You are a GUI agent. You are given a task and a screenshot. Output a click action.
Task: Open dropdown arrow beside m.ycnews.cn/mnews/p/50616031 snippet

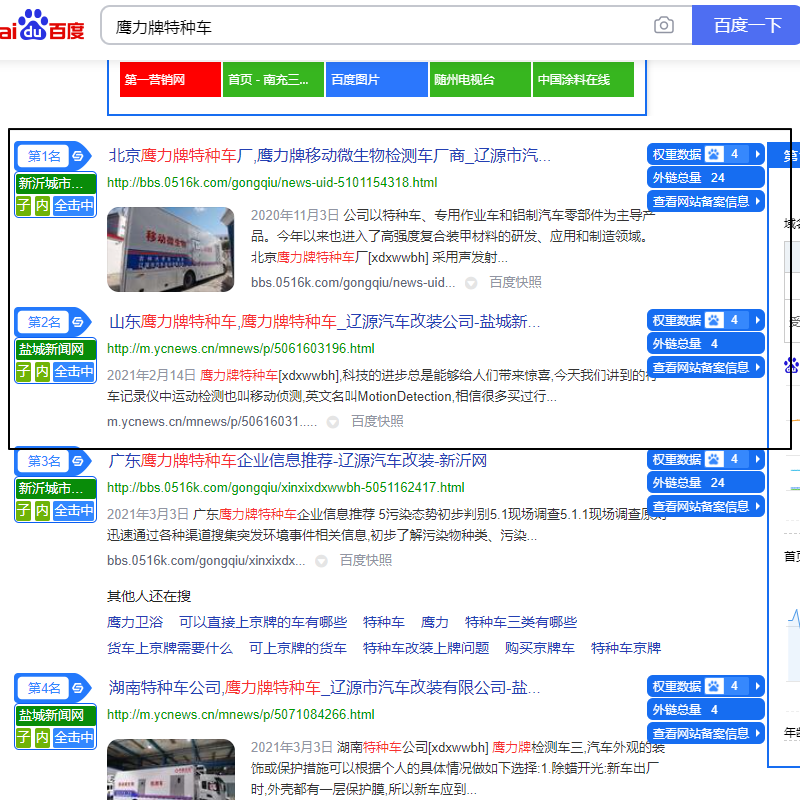(333, 422)
